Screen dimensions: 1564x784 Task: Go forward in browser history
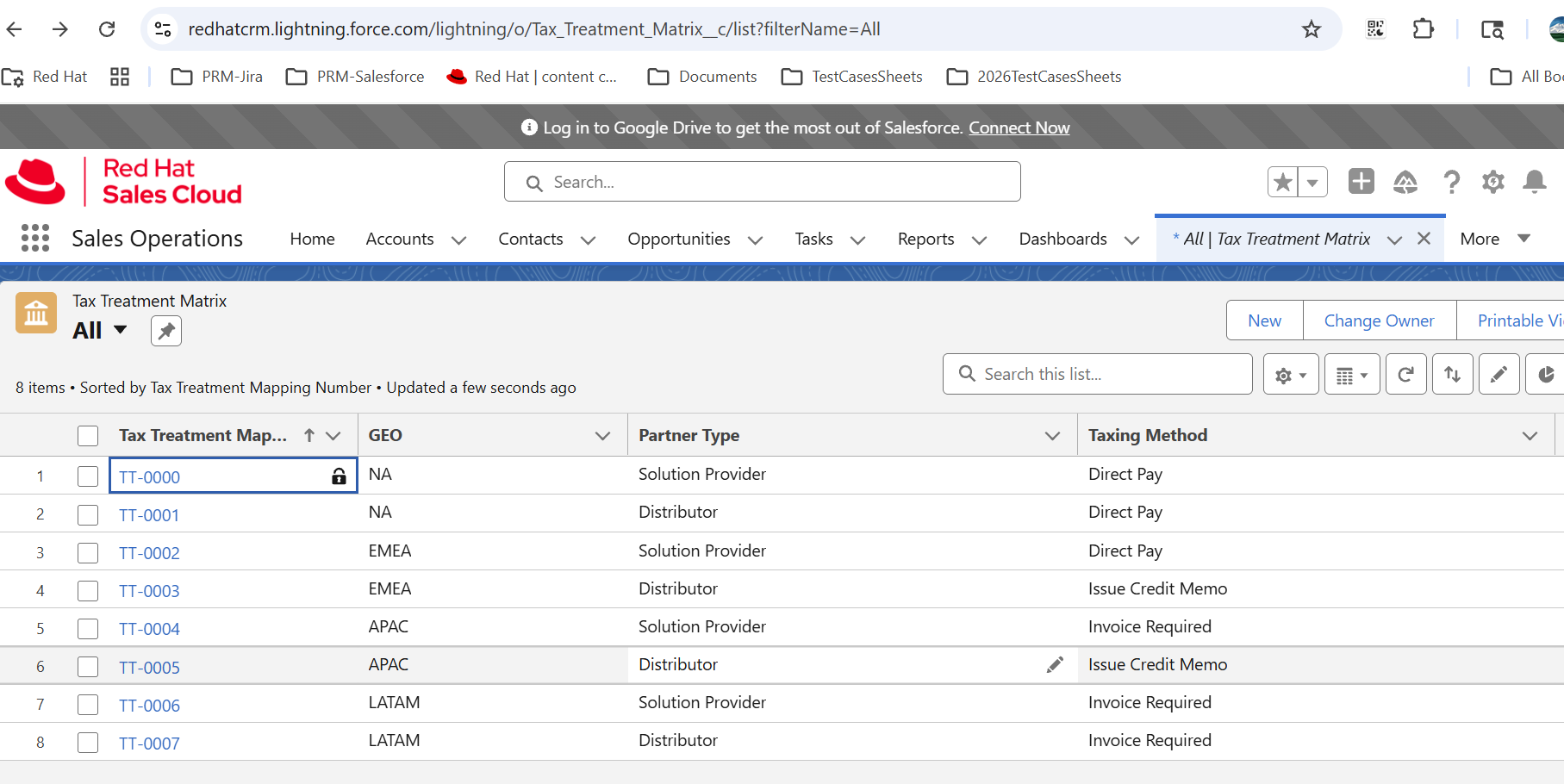coord(60,29)
